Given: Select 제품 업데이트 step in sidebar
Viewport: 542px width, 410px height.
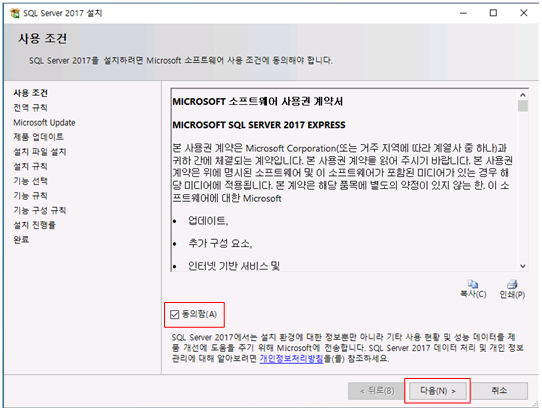Looking at the screenshot, I should tap(38, 137).
